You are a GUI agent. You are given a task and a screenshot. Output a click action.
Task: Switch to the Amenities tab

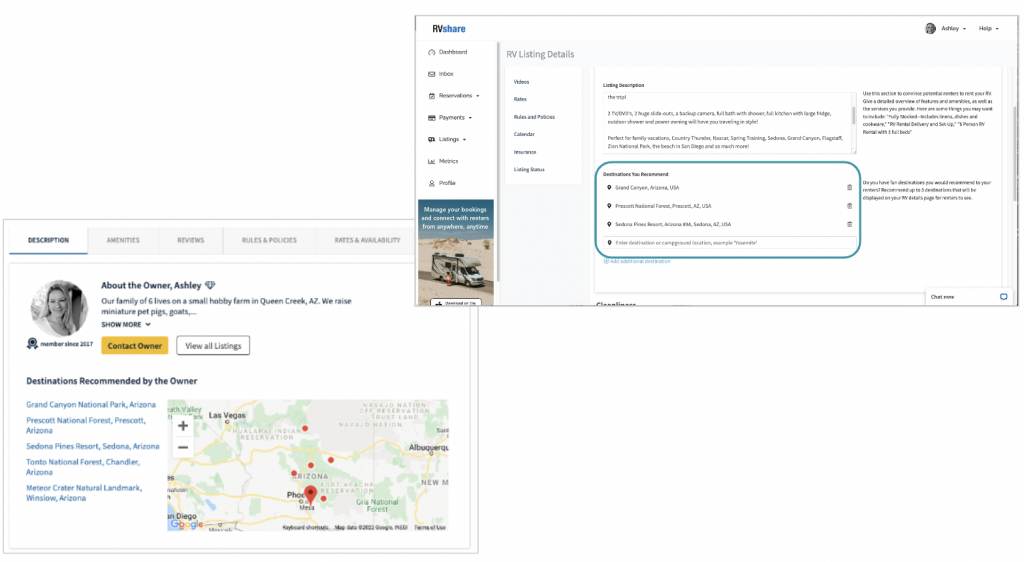pos(123,240)
